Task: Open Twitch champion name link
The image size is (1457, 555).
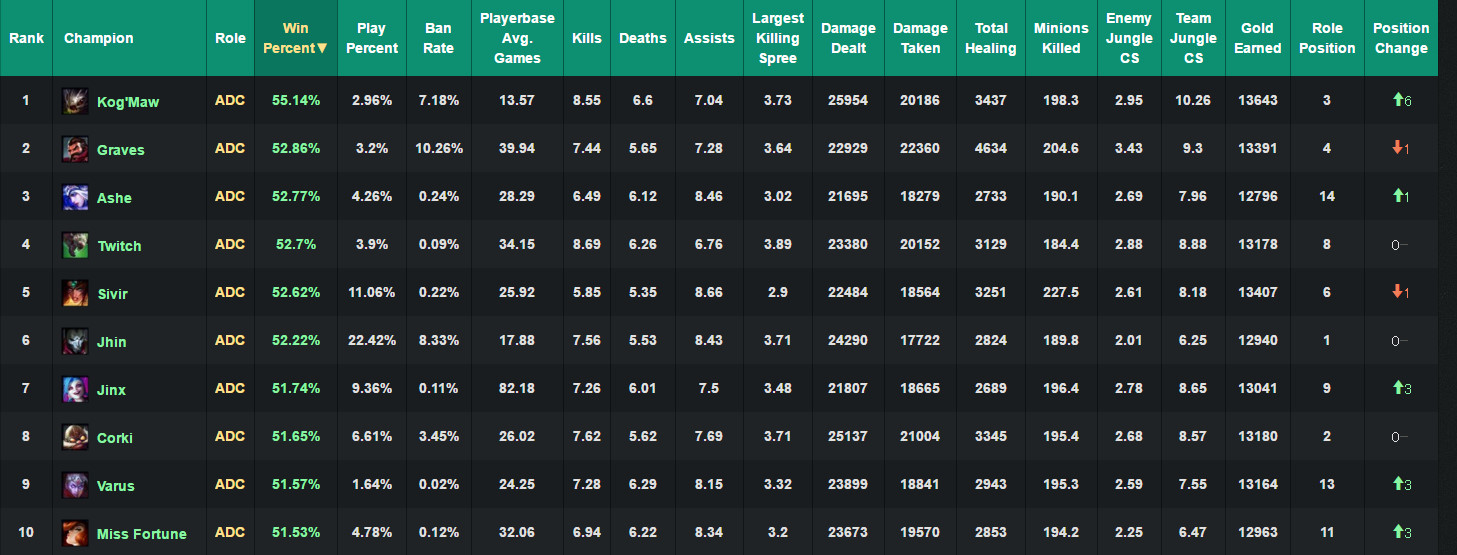Action: point(119,246)
